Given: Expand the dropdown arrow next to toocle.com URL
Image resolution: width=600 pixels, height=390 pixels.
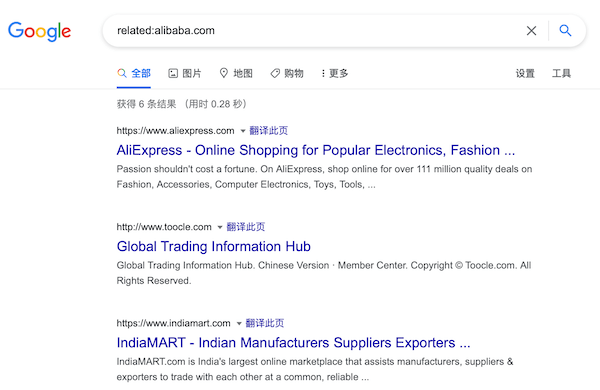Looking at the screenshot, I should (x=220, y=227).
